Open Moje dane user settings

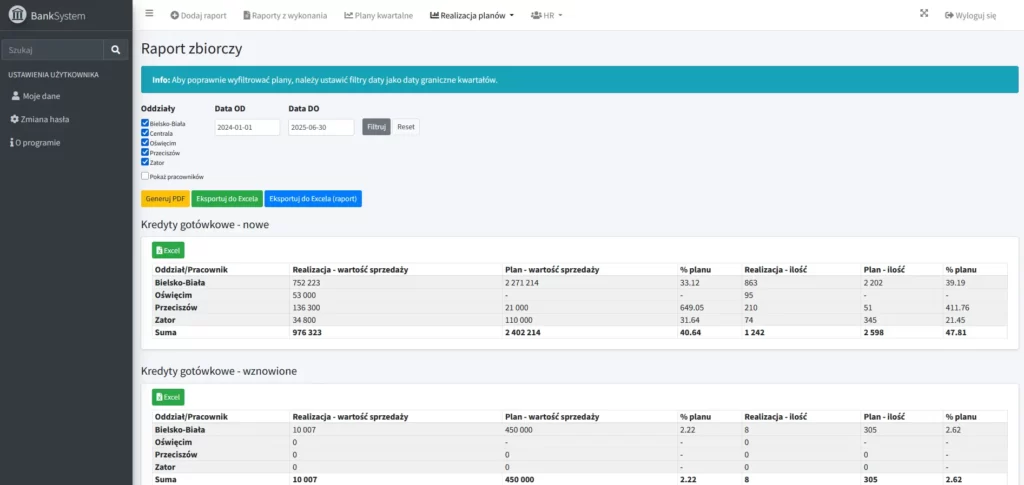pyautogui.click(x=37, y=96)
